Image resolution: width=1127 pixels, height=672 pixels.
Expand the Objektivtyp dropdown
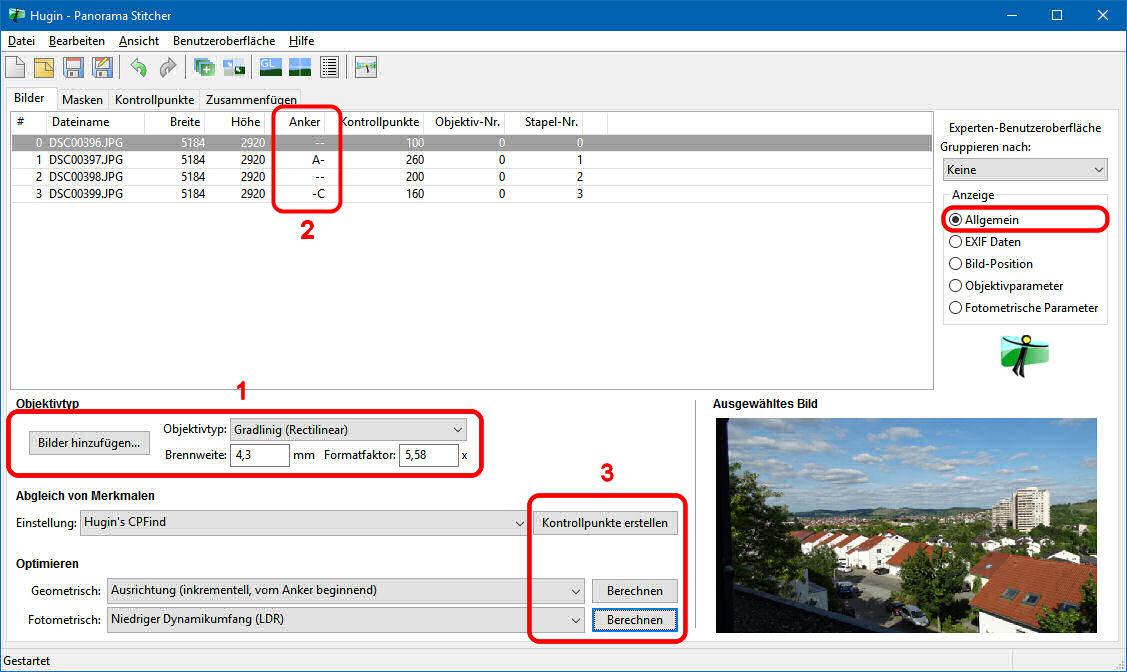pos(348,429)
